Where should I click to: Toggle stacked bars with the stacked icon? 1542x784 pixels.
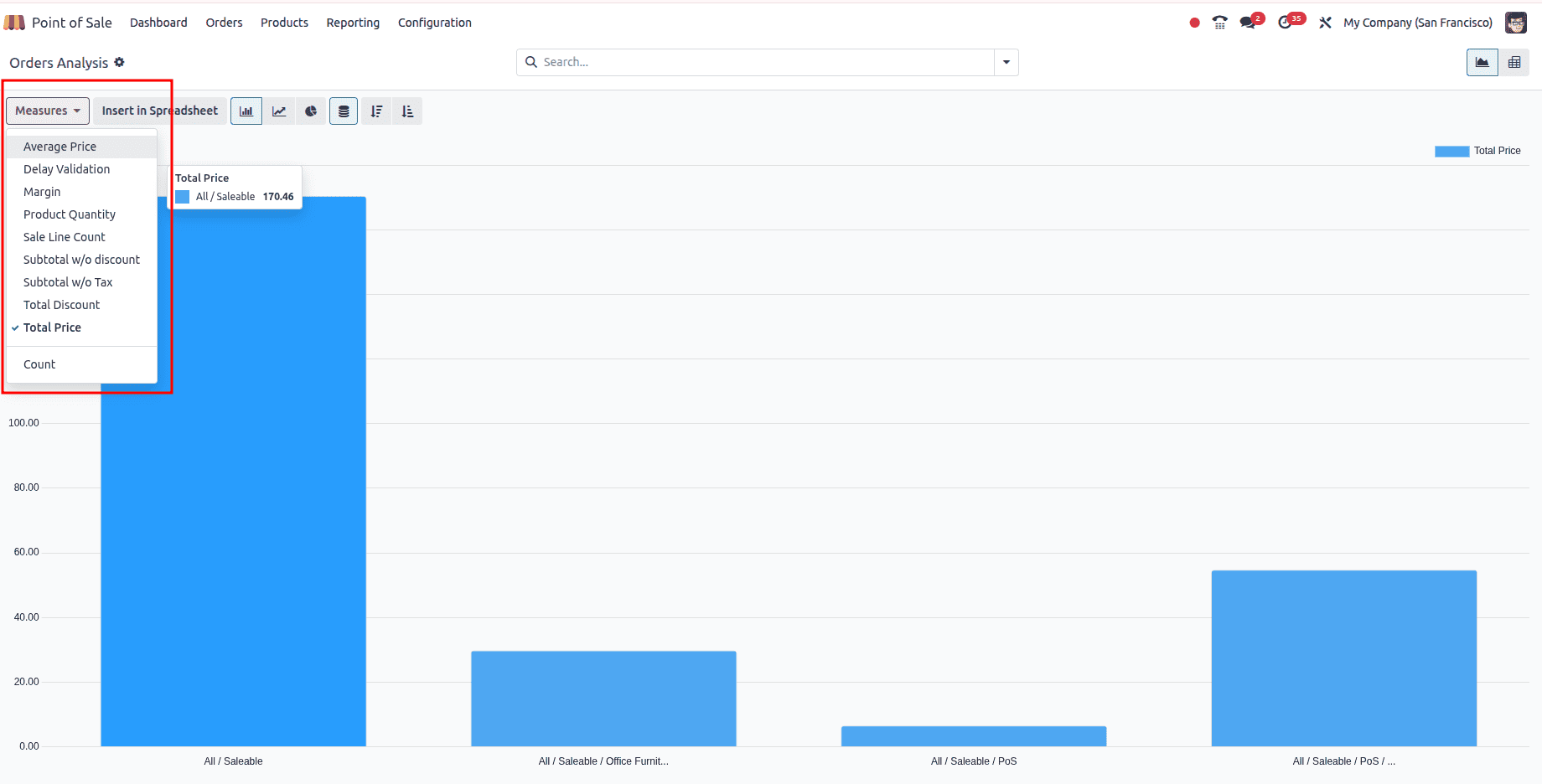[x=344, y=111]
